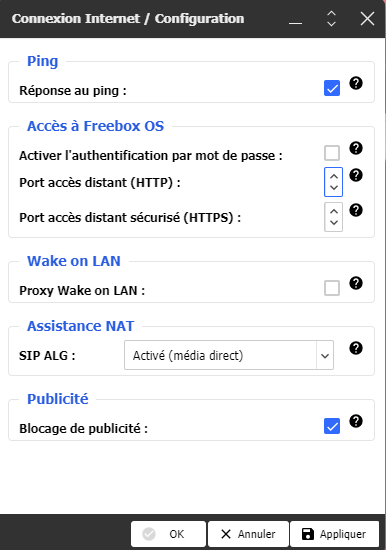
Task: Enable Proxy Wake on LAN checkbox
Action: [332, 288]
